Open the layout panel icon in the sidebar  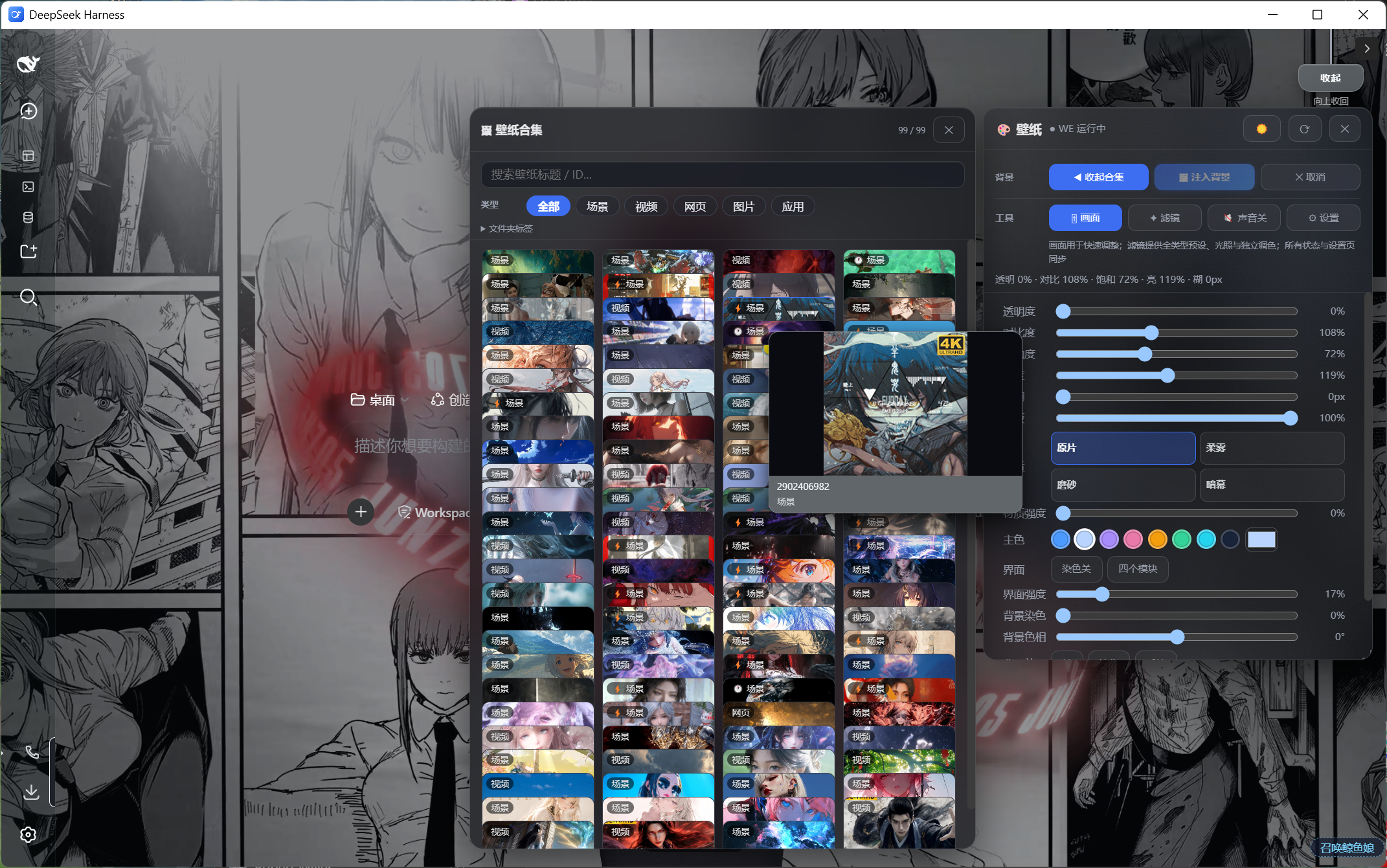click(28, 156)
